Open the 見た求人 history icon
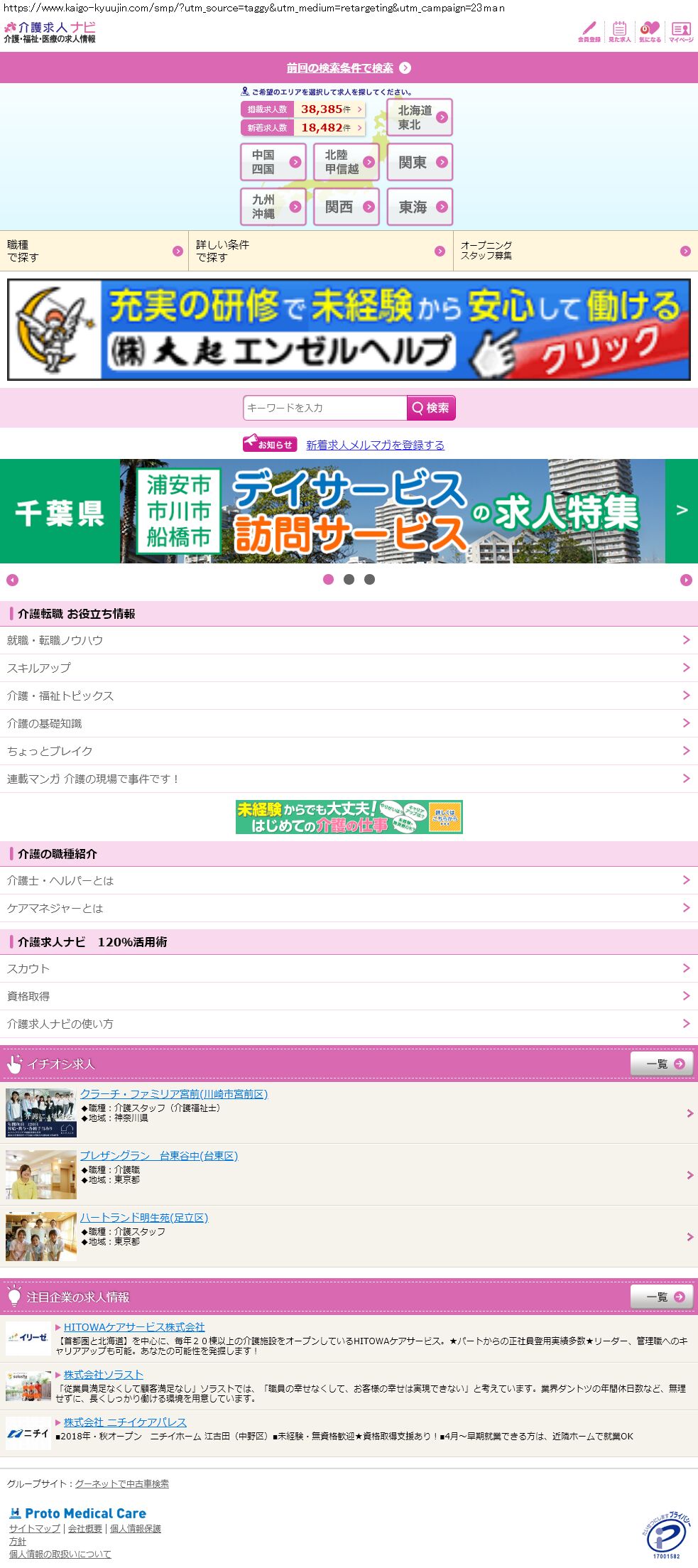 tap(619, 31)
